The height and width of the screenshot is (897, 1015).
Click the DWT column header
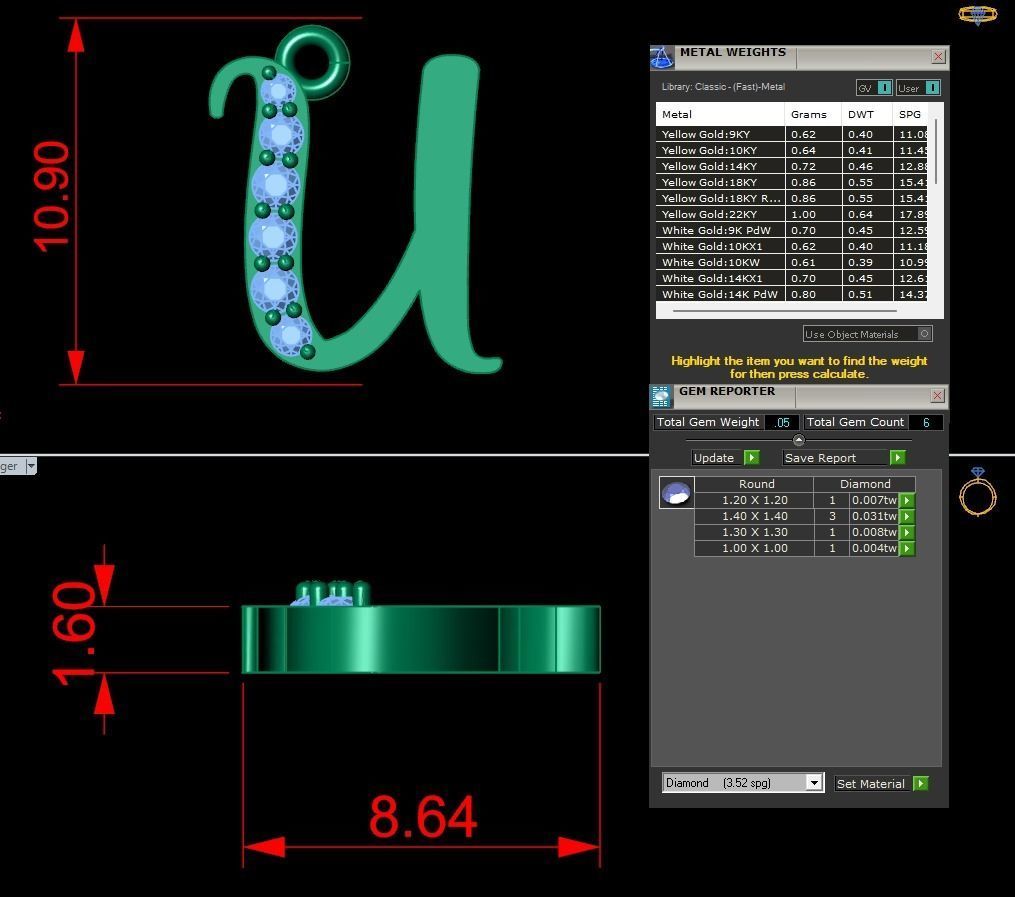867,115
